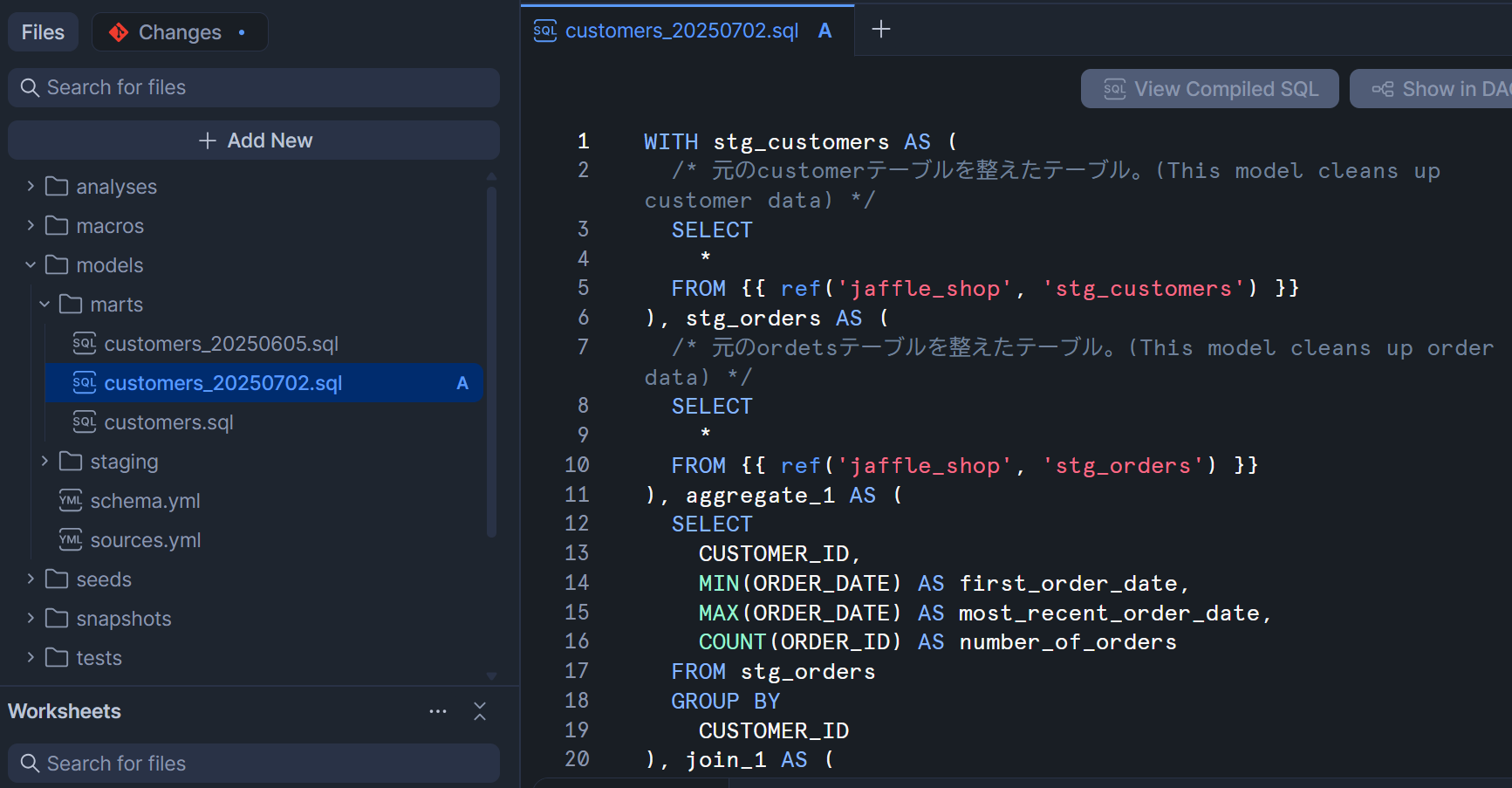Collapse the models folder chevron
The image size is (1512, 788).
pyautogui.click(x=31, y=264)
